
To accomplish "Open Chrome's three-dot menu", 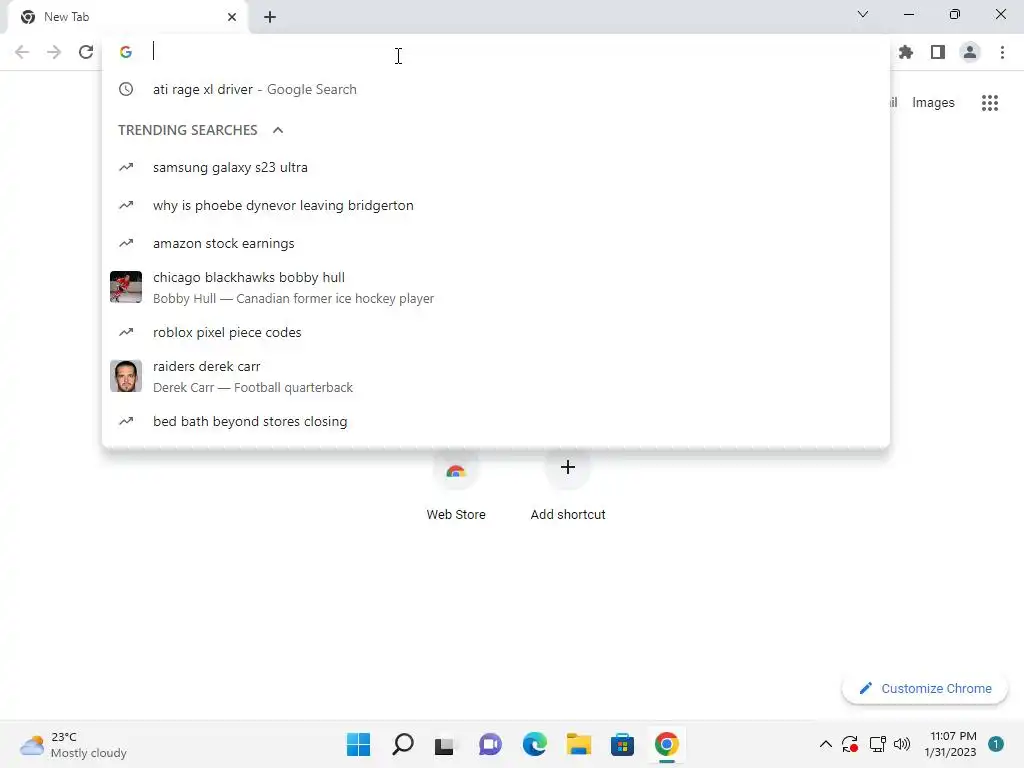I will coord(1002,52).
